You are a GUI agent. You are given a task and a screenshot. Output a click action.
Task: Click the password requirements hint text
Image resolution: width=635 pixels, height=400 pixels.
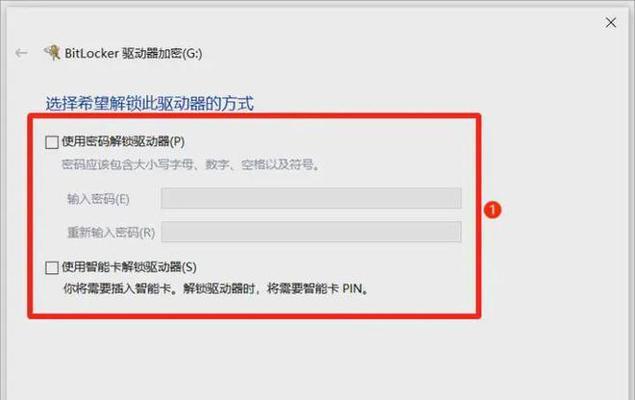191,165
